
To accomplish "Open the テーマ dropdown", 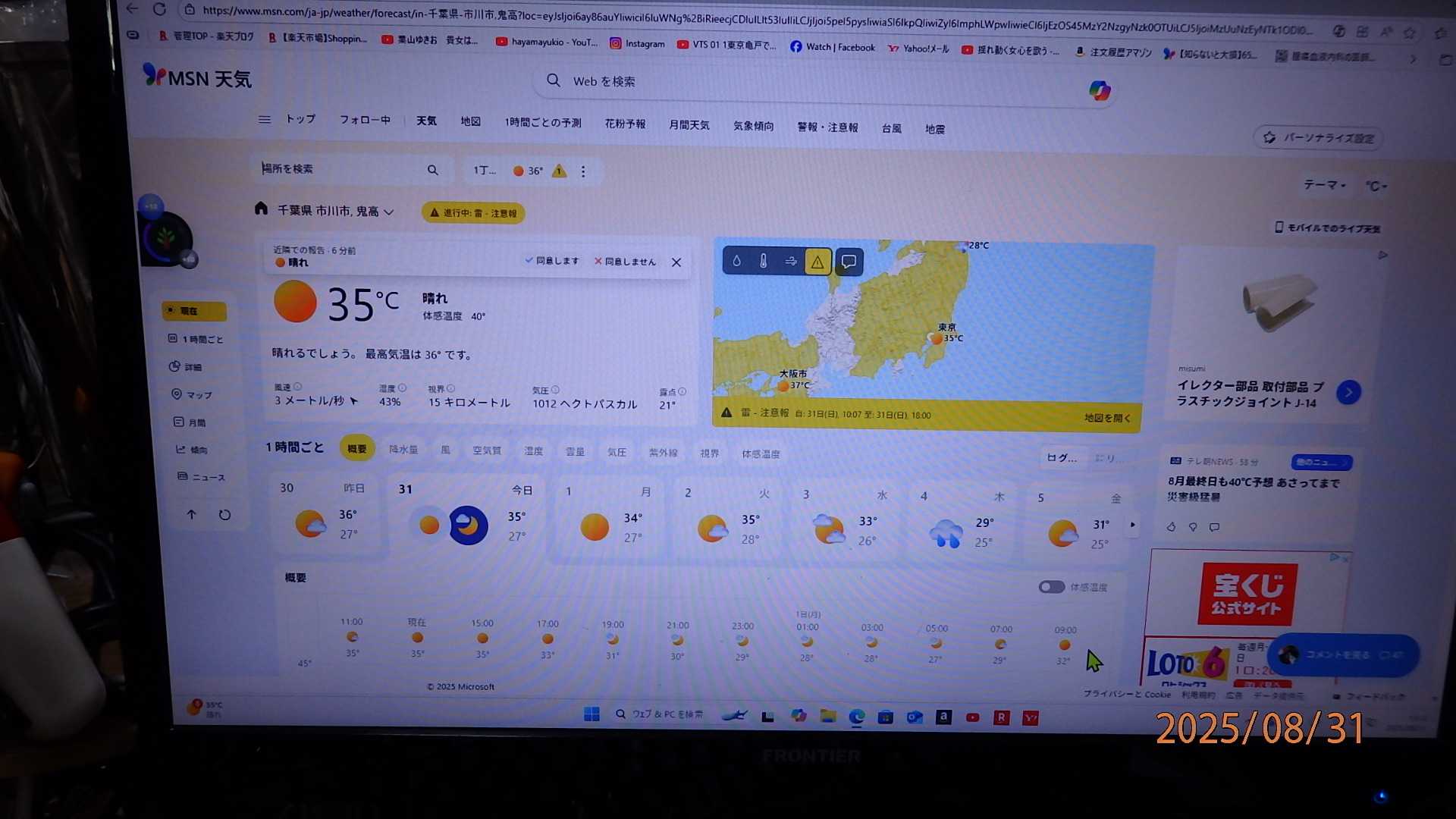I will pos(1324,185).
